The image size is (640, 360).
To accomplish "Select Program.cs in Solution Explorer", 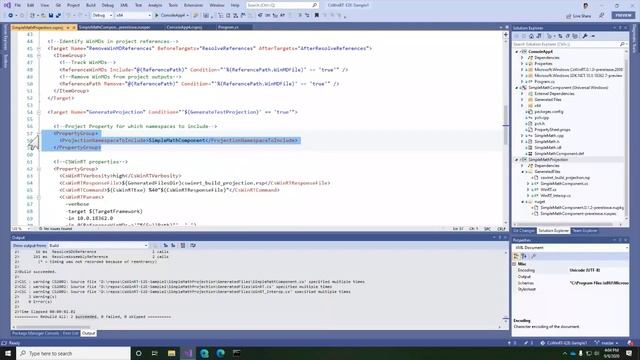I will point(544,82).
